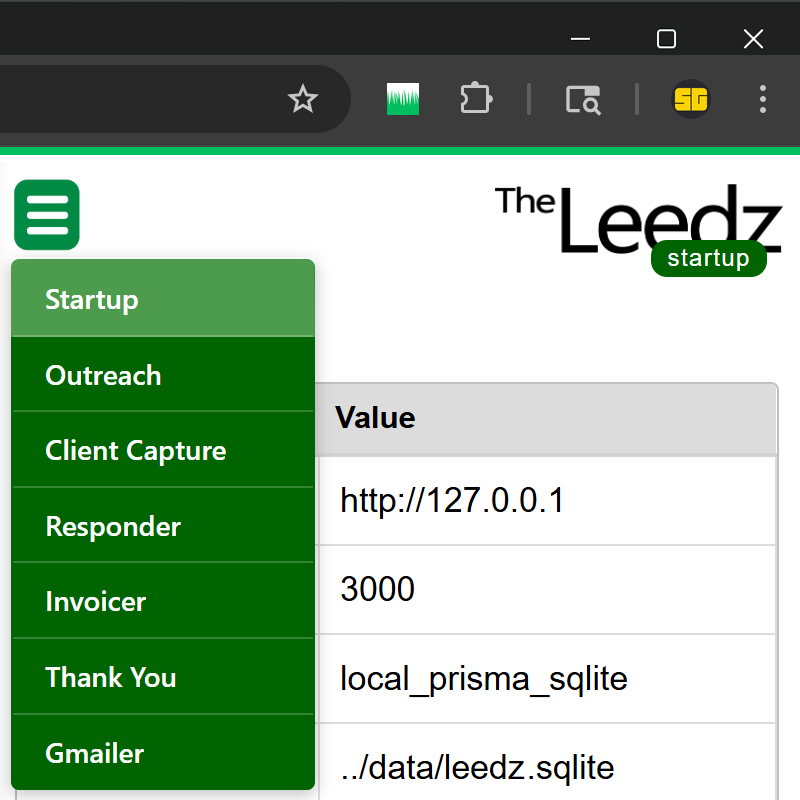This screenshot has width=800, height=800.
Task: Click the ../data/leedz.sqlite path field
Action: pos(547,767)
